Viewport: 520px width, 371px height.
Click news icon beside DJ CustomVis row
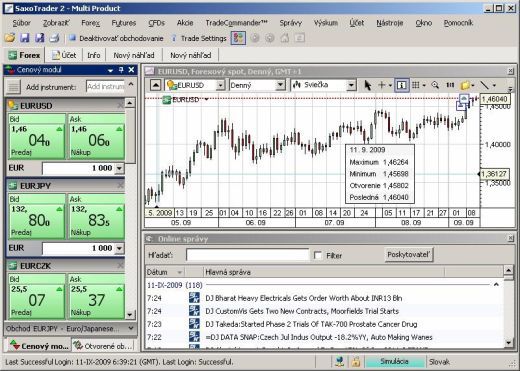click(x=194, y=311)
